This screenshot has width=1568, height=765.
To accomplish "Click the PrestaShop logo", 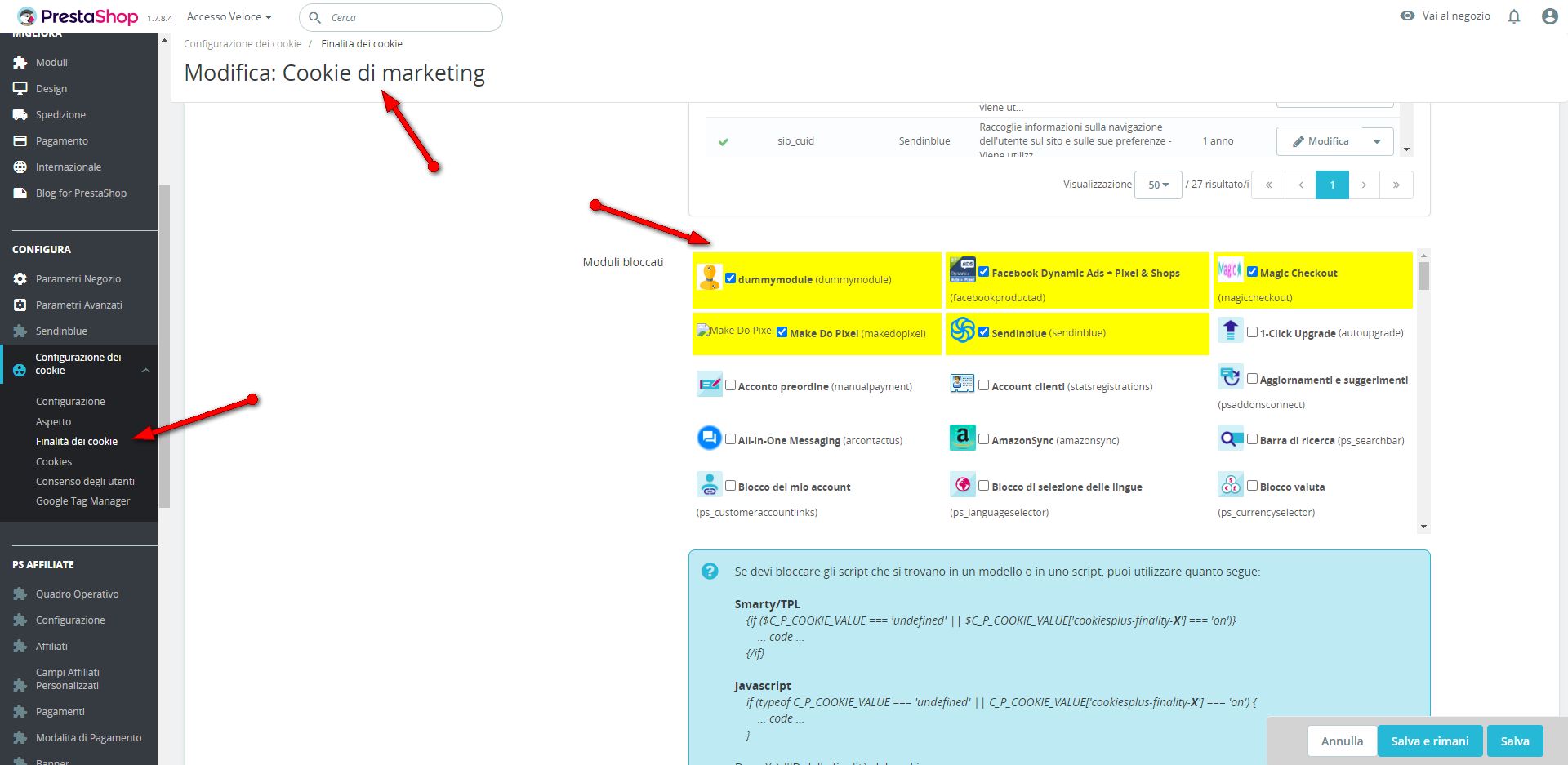I will [78, 16].
